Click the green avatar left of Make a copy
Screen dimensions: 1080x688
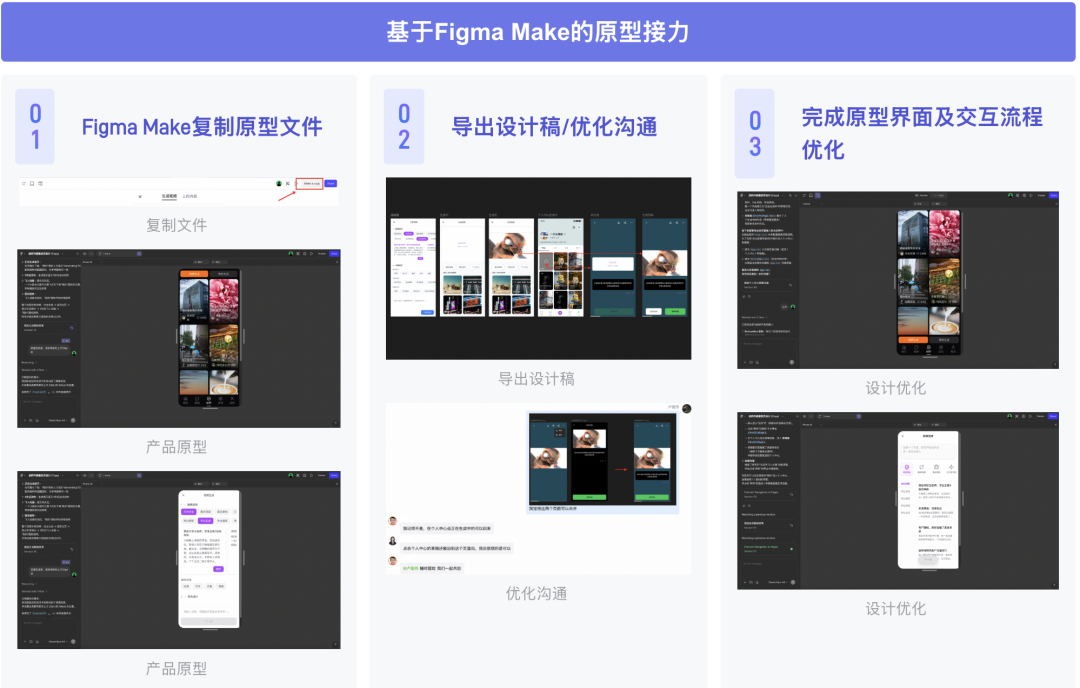[x=279, y=183]
